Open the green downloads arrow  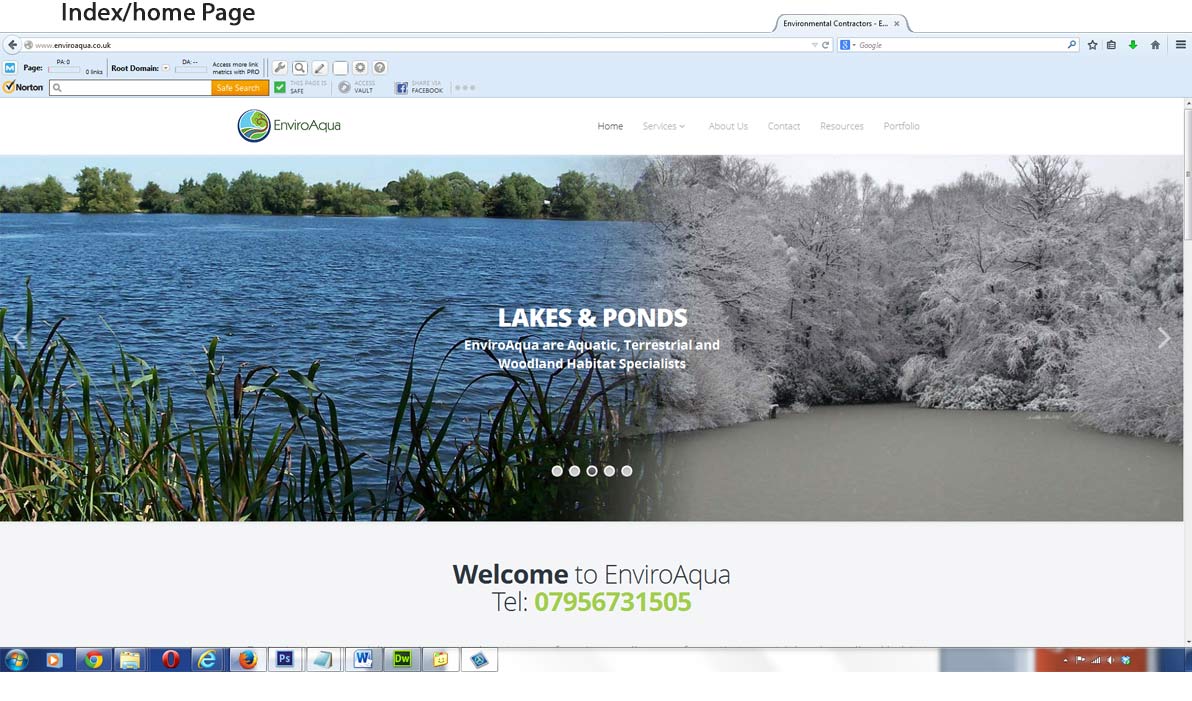1133,45
